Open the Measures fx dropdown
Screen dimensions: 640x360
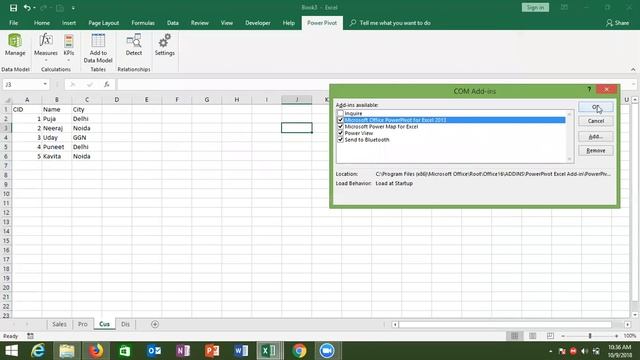[x=46, y=47]
